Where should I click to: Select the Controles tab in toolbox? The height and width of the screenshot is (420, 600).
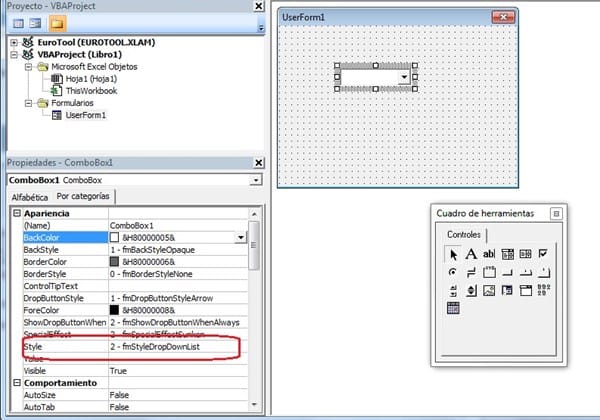click(x=463, y=234)
